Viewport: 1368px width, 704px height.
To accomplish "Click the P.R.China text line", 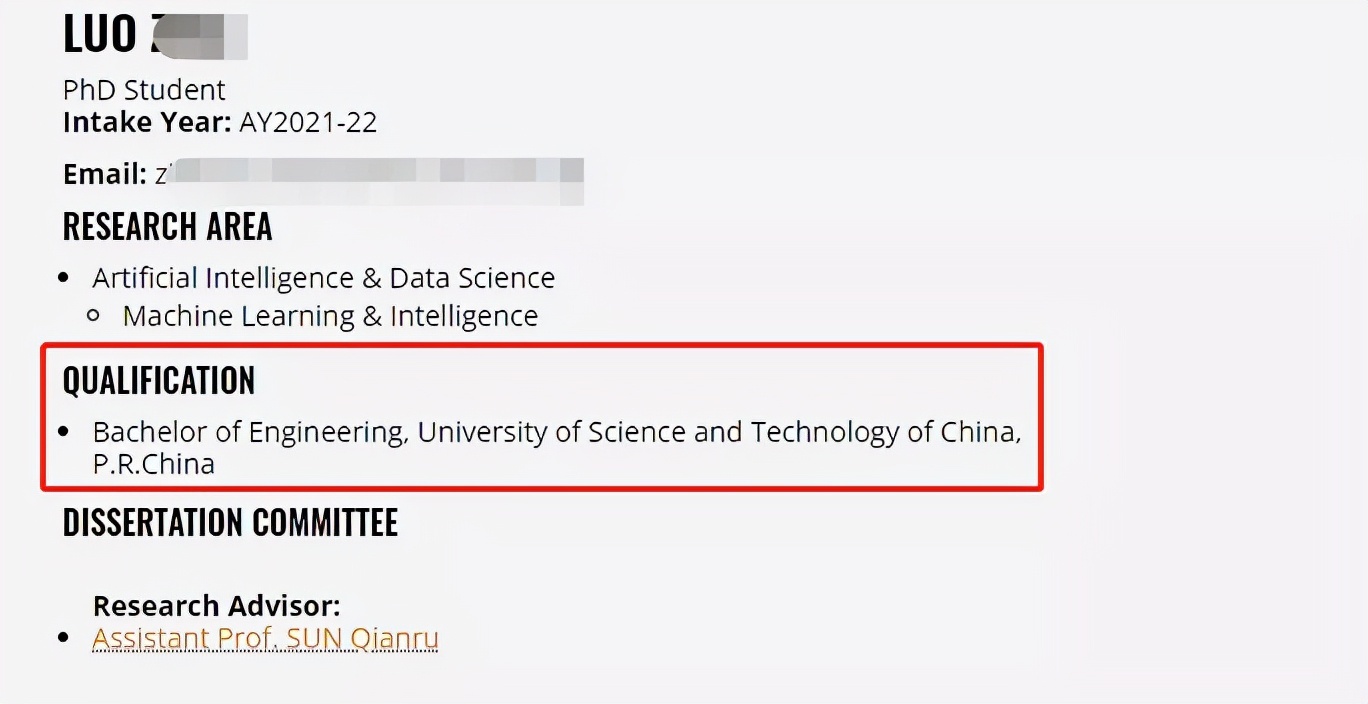I will pyautogui.click(x=153, y=464).
